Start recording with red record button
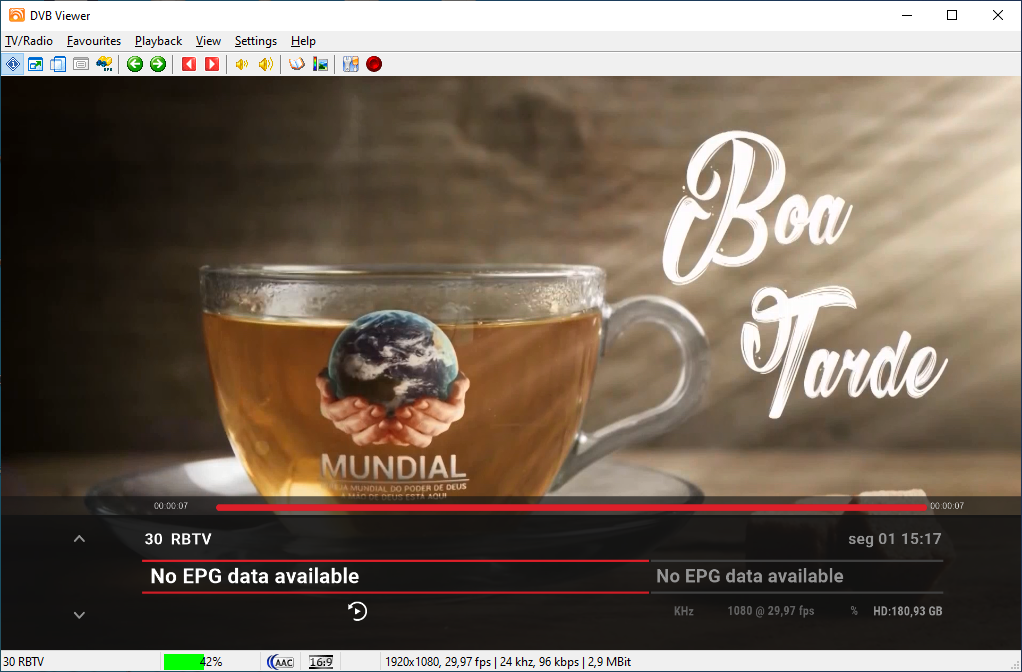This screenshot has width=1022, height=672. coord(374,64)
